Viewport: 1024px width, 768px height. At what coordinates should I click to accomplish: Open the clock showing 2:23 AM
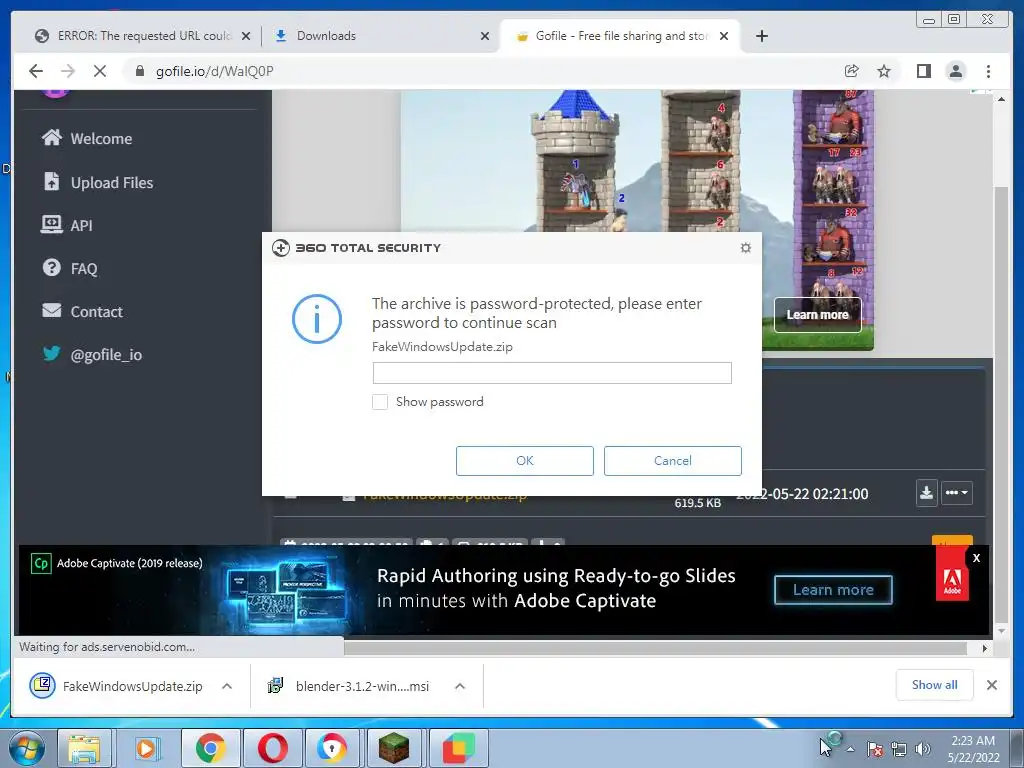pyautogui.click(x=973, y=748)
